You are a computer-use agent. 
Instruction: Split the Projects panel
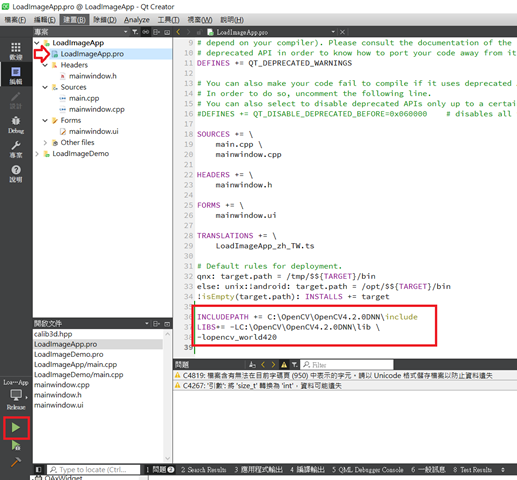[156, 32]
